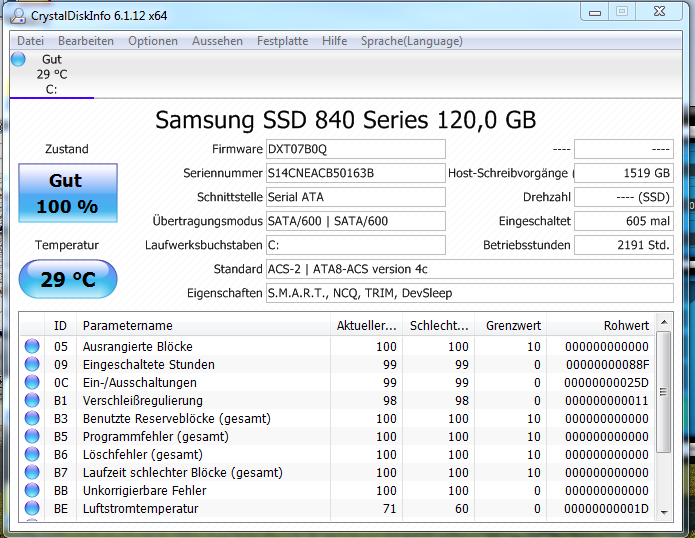The width and height of the screenshot is (695, 538).
Task: Click the Standard field ACS-2 ATA8-ACS
Action: pyautogui.click(x=469, y=269)
